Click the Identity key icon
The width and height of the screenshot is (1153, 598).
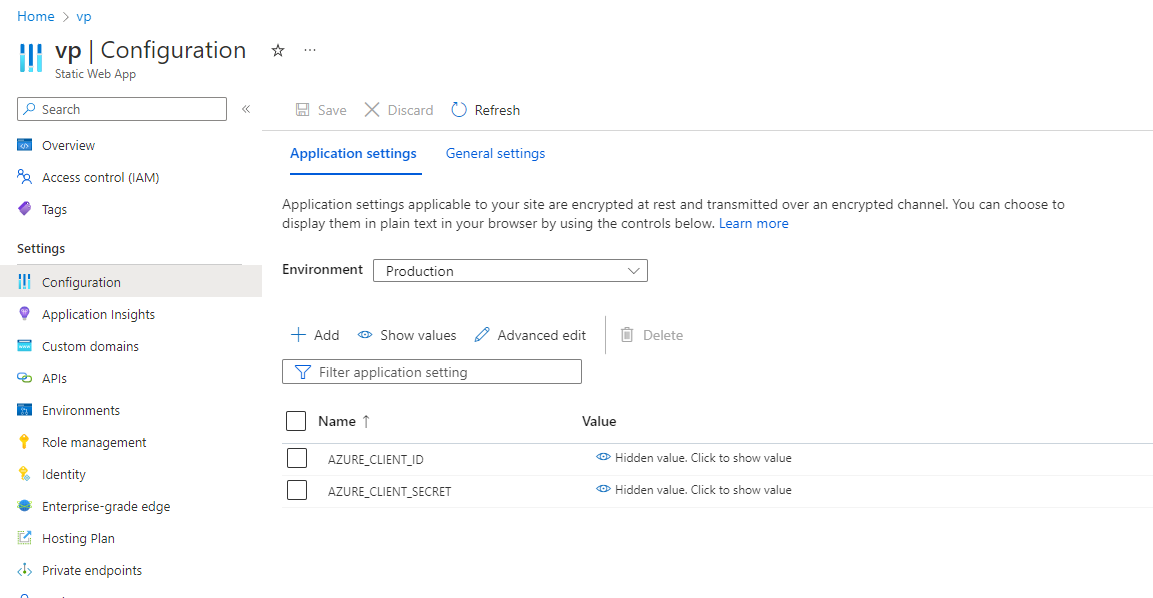(x=24, y=474)
